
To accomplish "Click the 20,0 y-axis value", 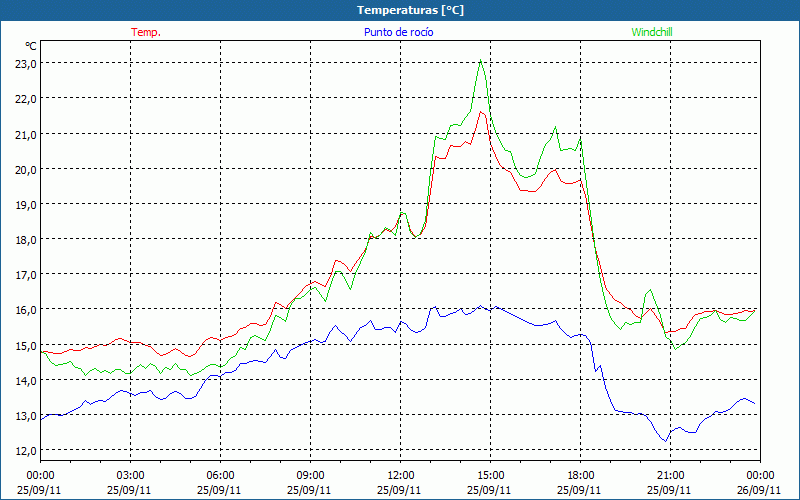I will (x=27, y=169).
